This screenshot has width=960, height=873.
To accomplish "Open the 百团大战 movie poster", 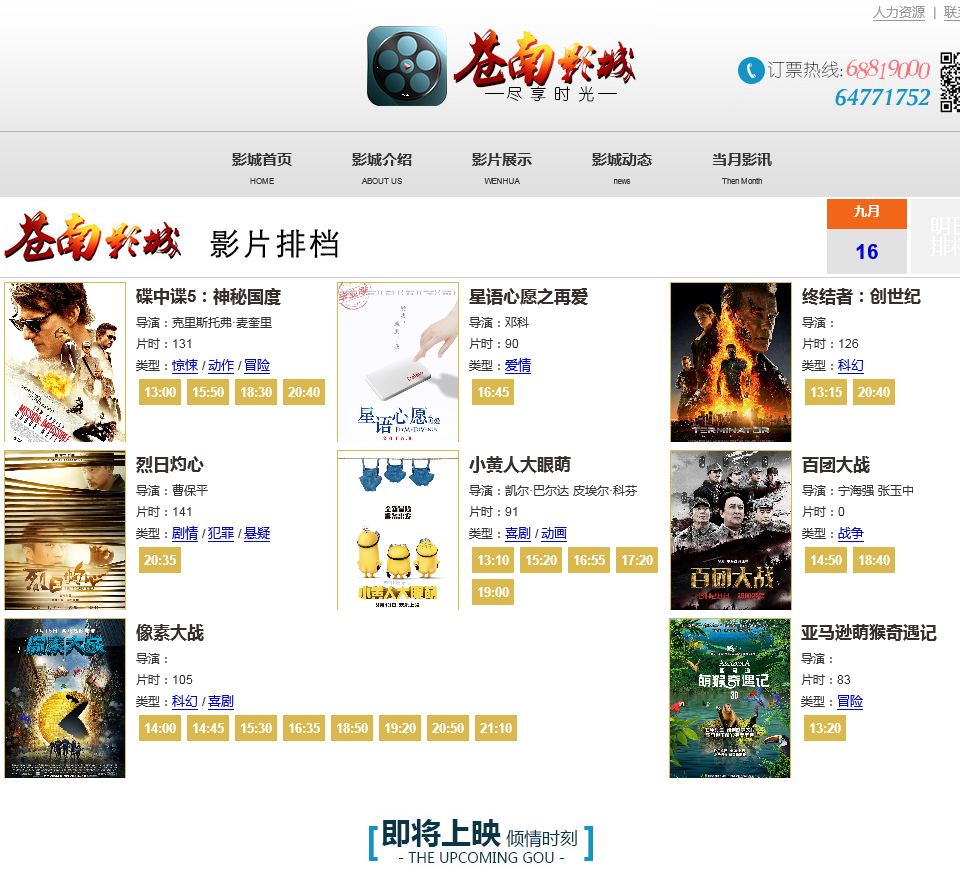I will (731, 530).
